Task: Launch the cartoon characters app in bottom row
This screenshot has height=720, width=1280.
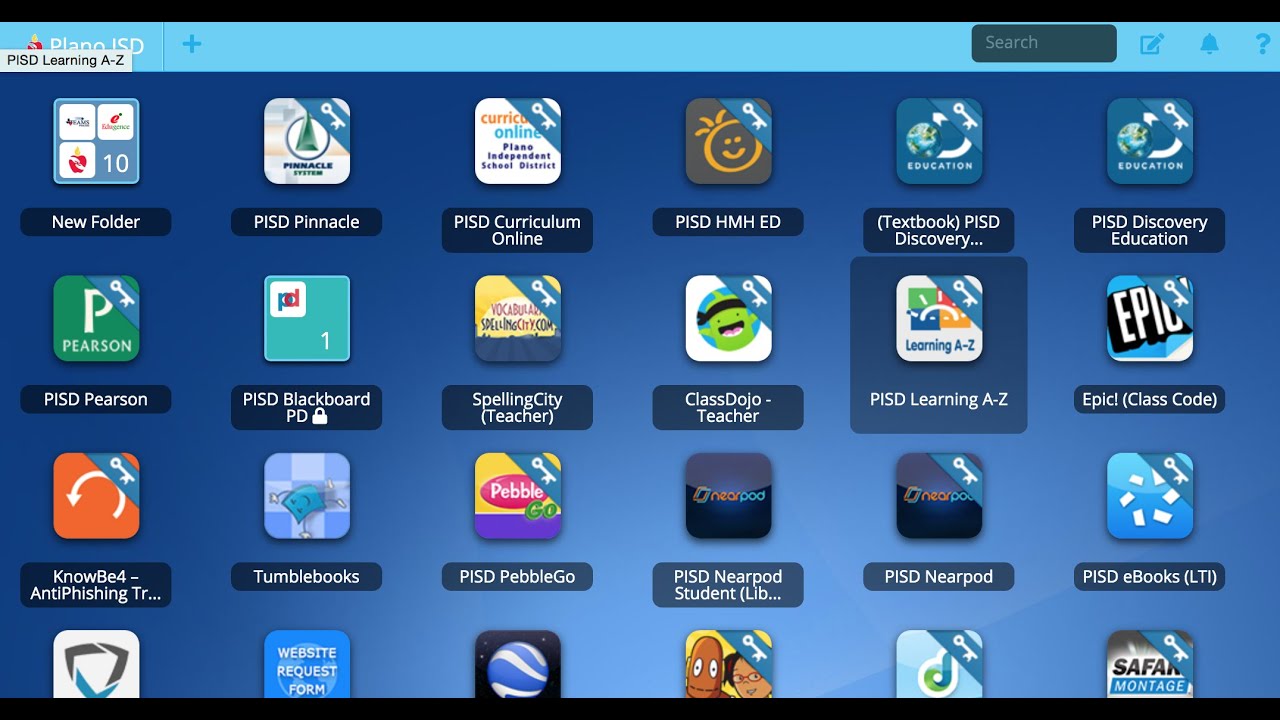Action: [728, 664]
